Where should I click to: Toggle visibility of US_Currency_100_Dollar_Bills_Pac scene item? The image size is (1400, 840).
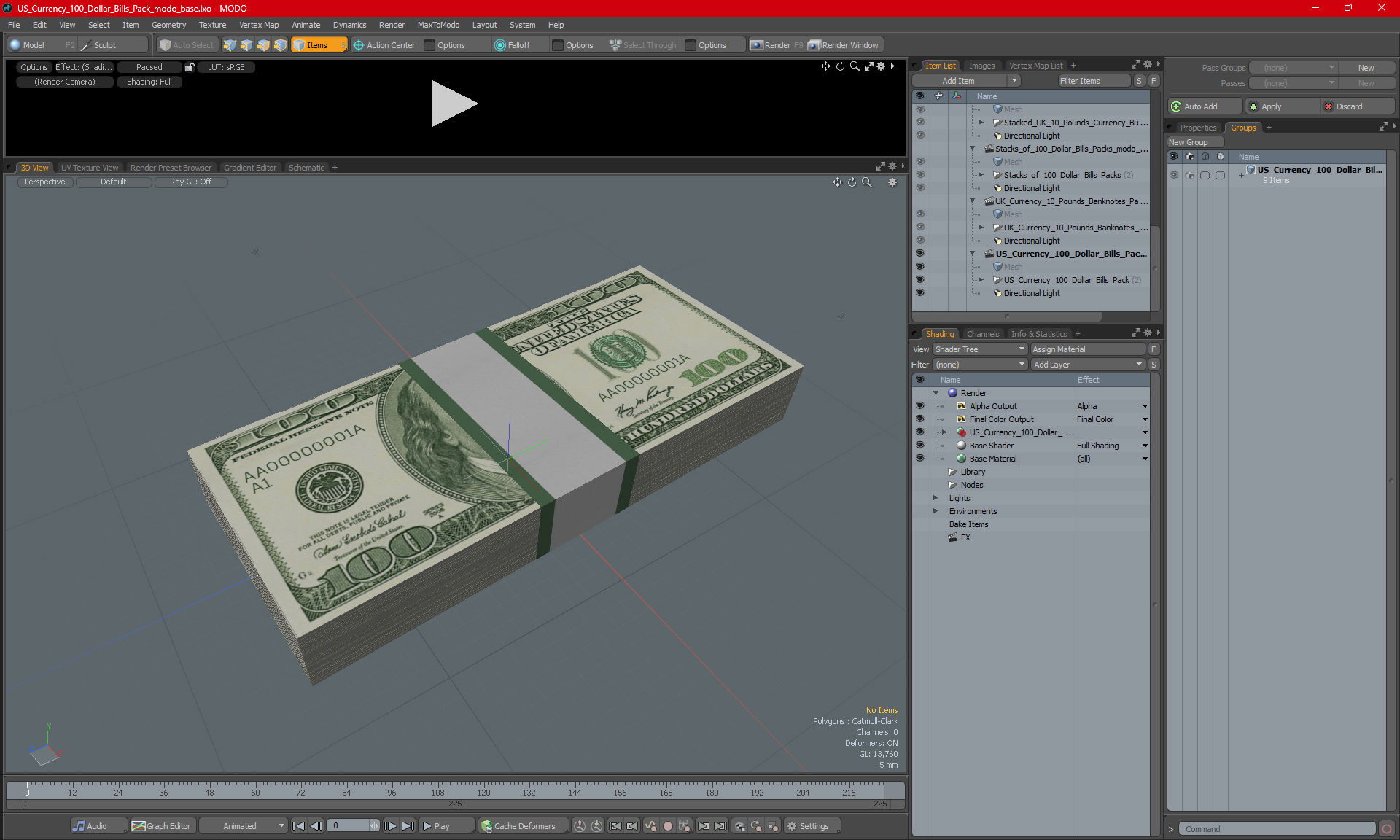920,254
